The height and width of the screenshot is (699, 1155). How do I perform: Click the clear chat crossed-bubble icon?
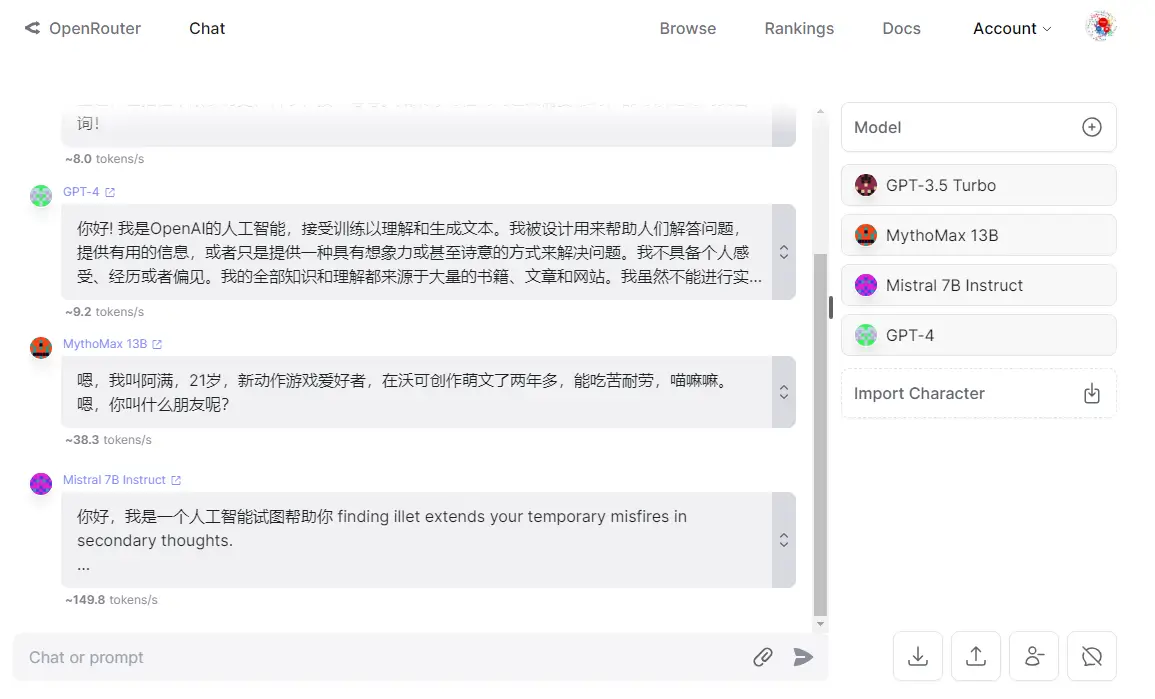point(1092,656)
